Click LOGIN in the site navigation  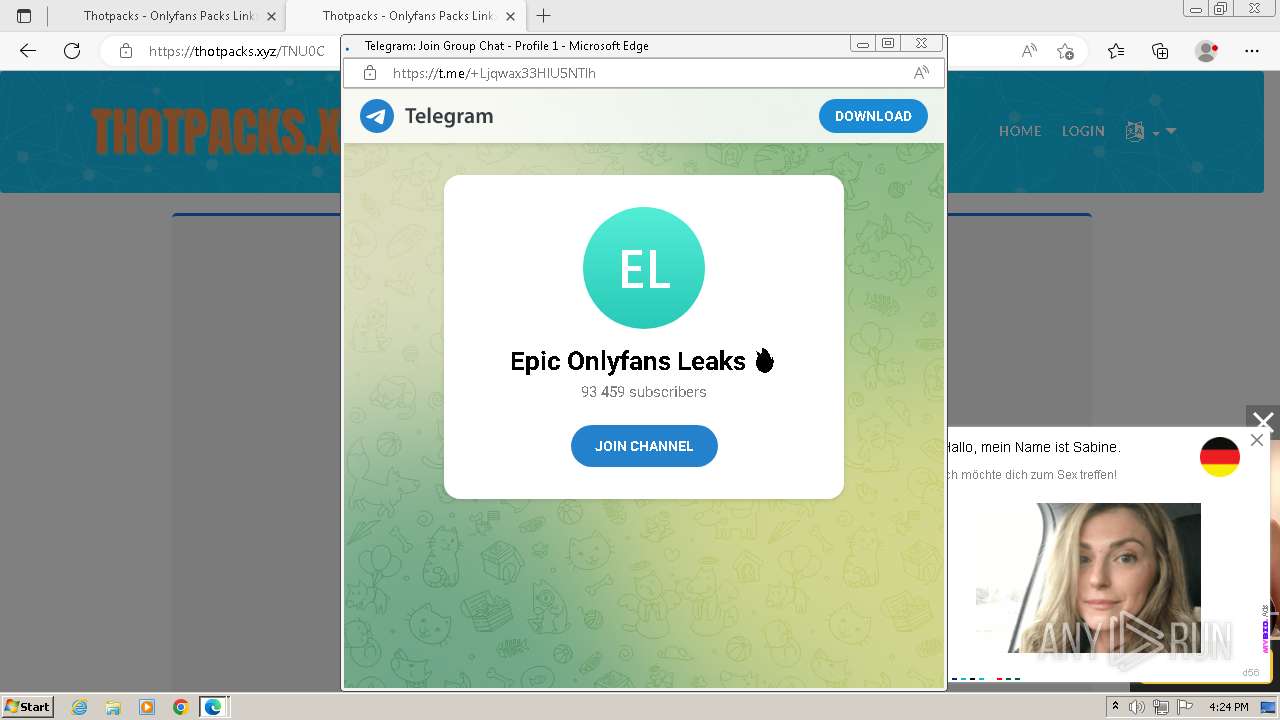tap(1083, 131)
